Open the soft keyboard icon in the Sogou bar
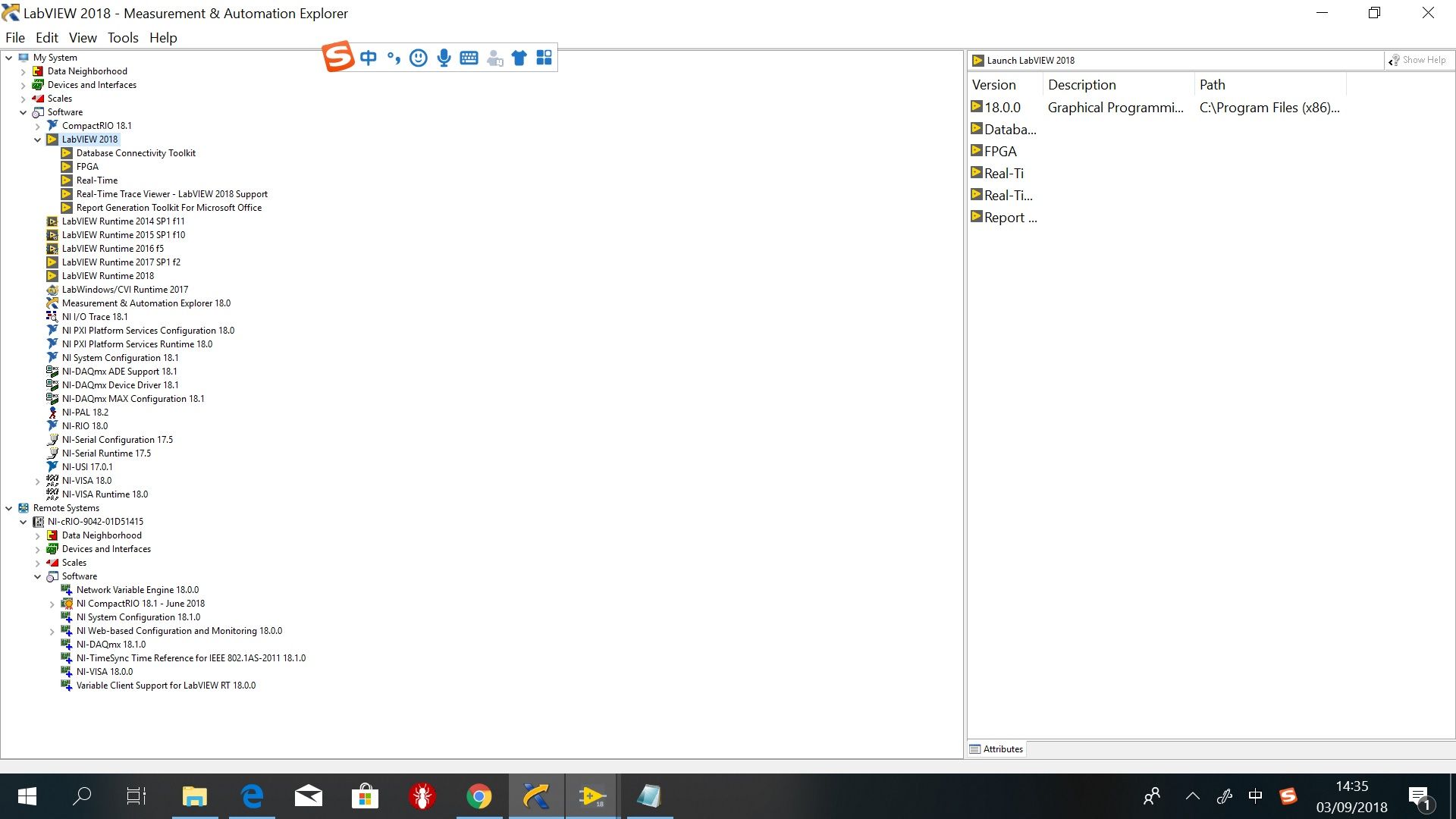This screenshot has width=1456, height=819. (x=469, y=58)
